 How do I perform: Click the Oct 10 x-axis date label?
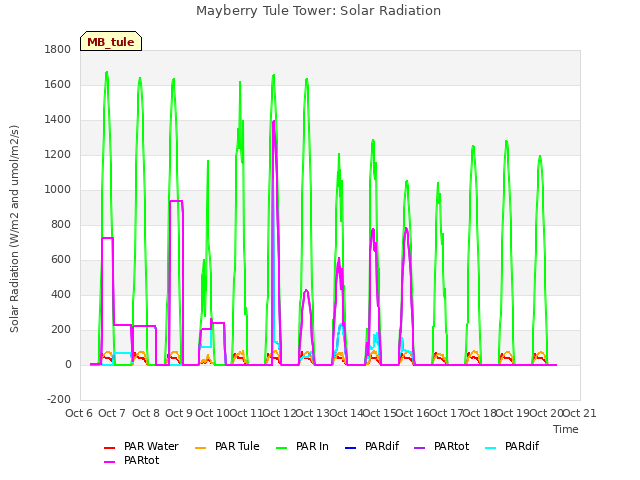[212, 413]
